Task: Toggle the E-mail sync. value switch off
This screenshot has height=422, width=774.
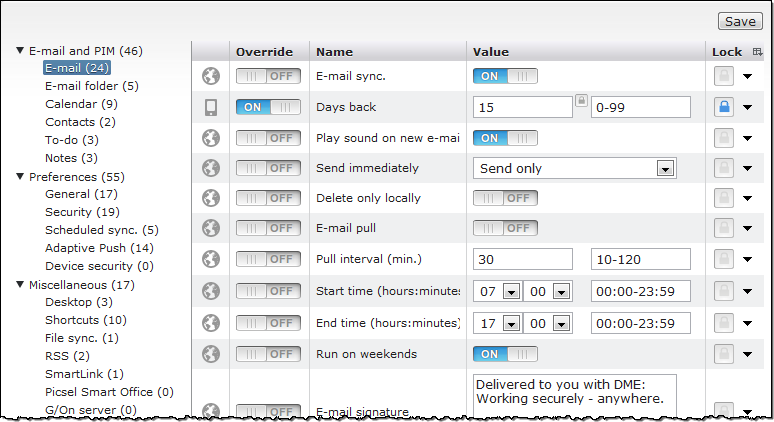Action: click(x=505, y=76)
